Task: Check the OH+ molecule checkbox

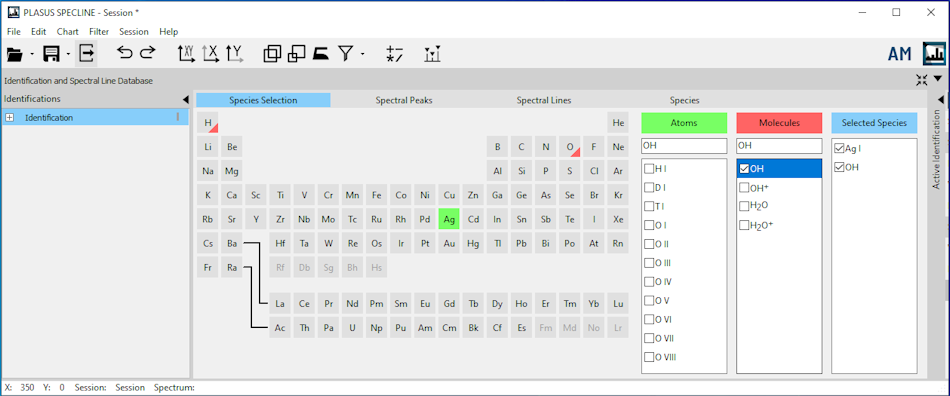Action: pos(744,187)
